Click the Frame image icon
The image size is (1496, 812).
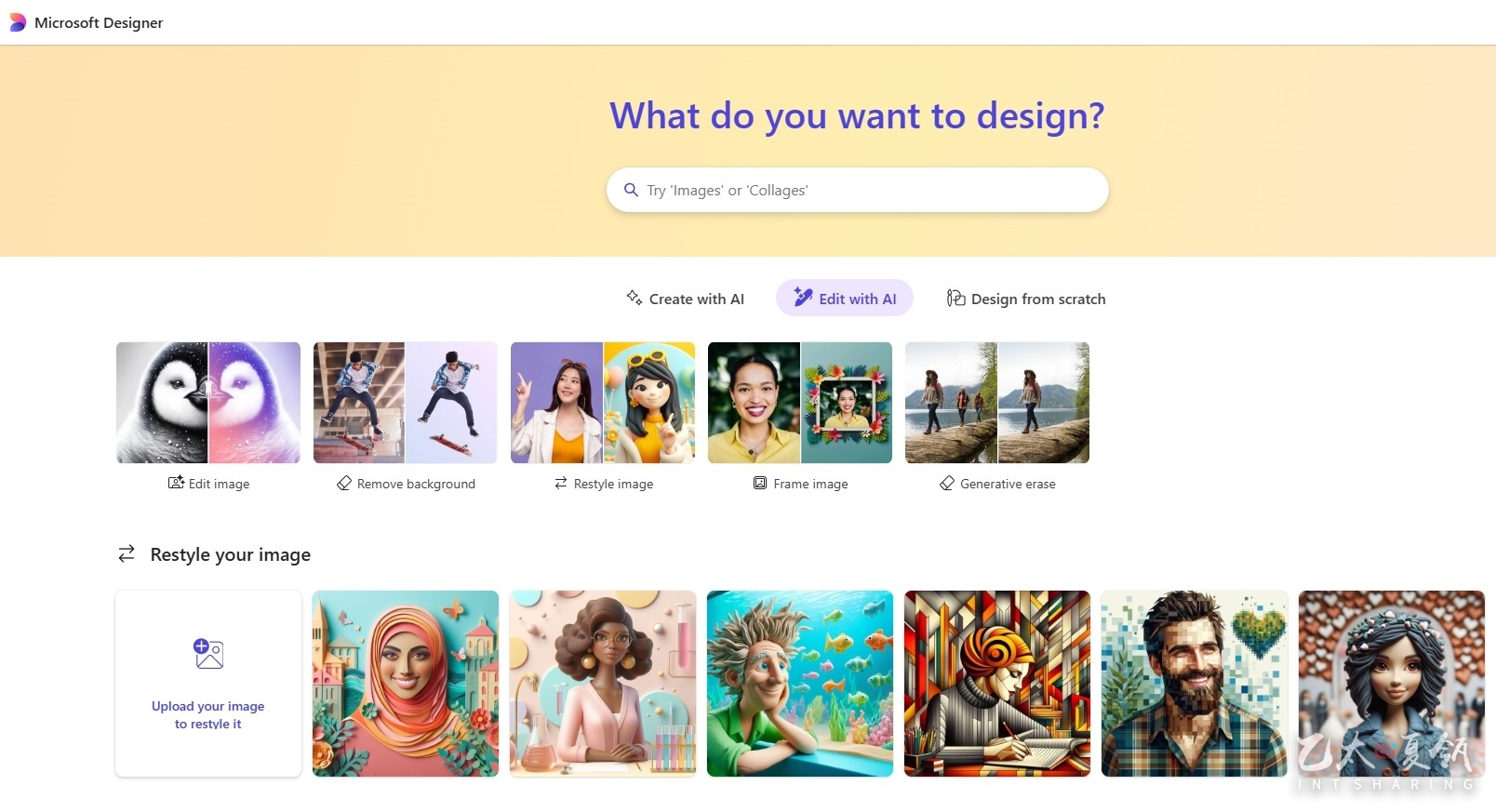click(x=760, y=483)
